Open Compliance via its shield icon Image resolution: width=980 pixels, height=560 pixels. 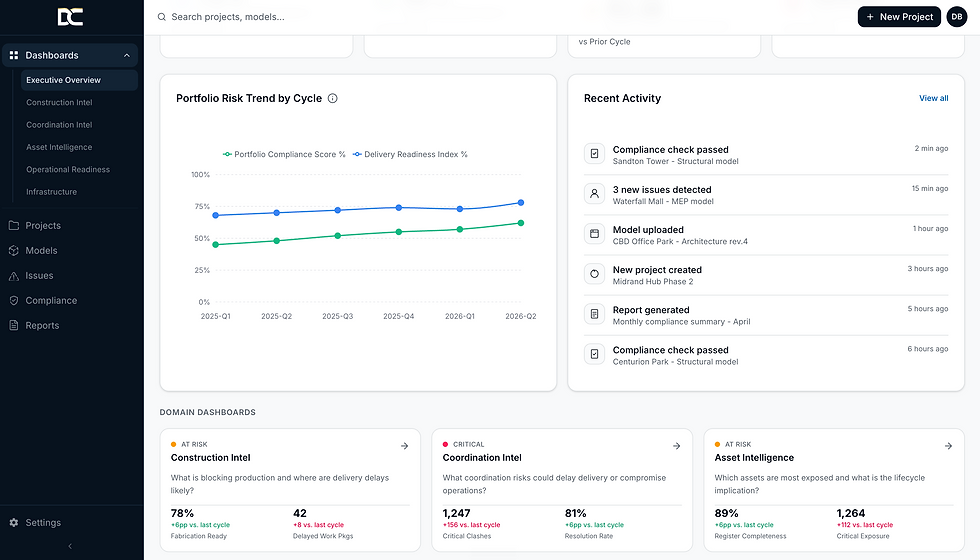[14, 300]
